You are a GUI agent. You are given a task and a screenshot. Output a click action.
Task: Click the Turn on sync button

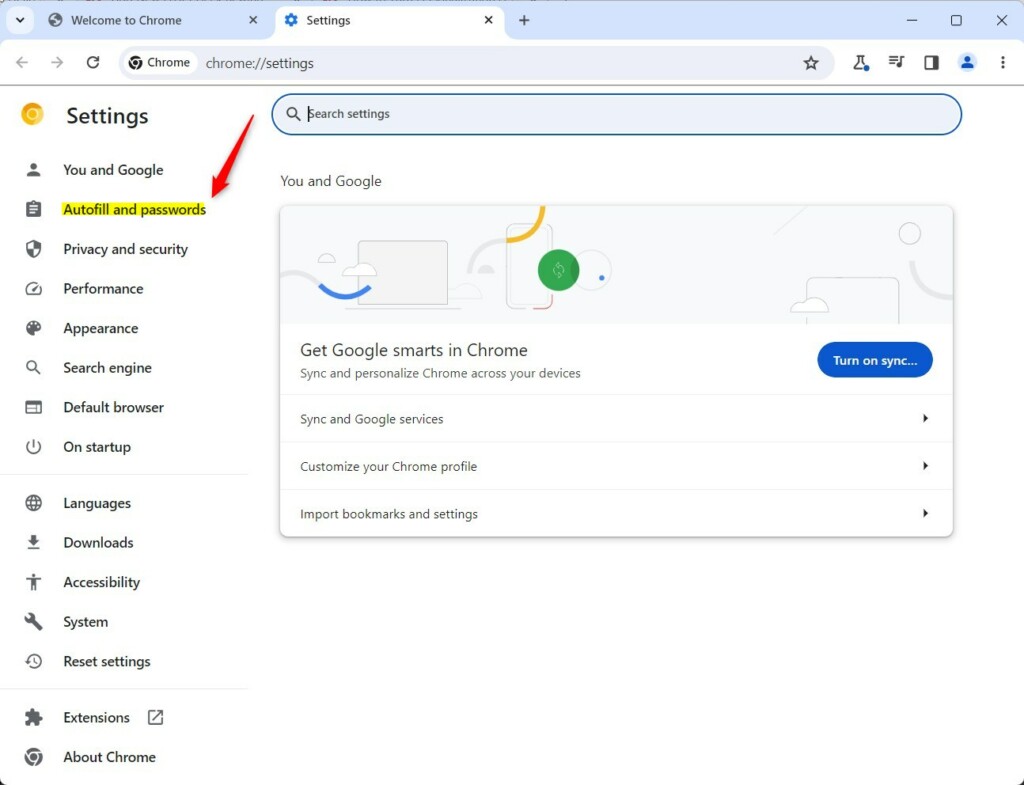pos(874,360)
